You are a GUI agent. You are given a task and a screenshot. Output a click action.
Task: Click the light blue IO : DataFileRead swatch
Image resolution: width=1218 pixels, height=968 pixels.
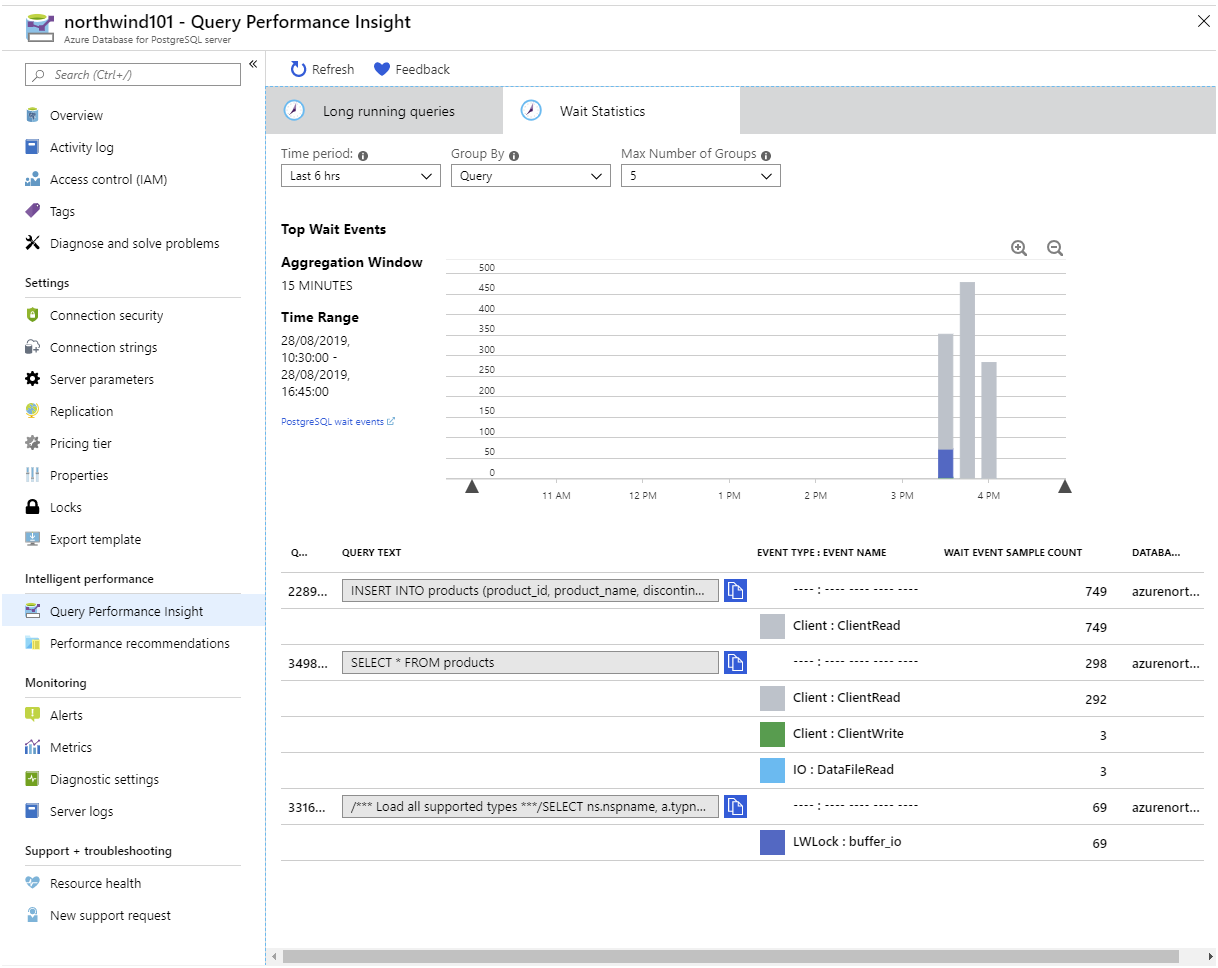772,770
